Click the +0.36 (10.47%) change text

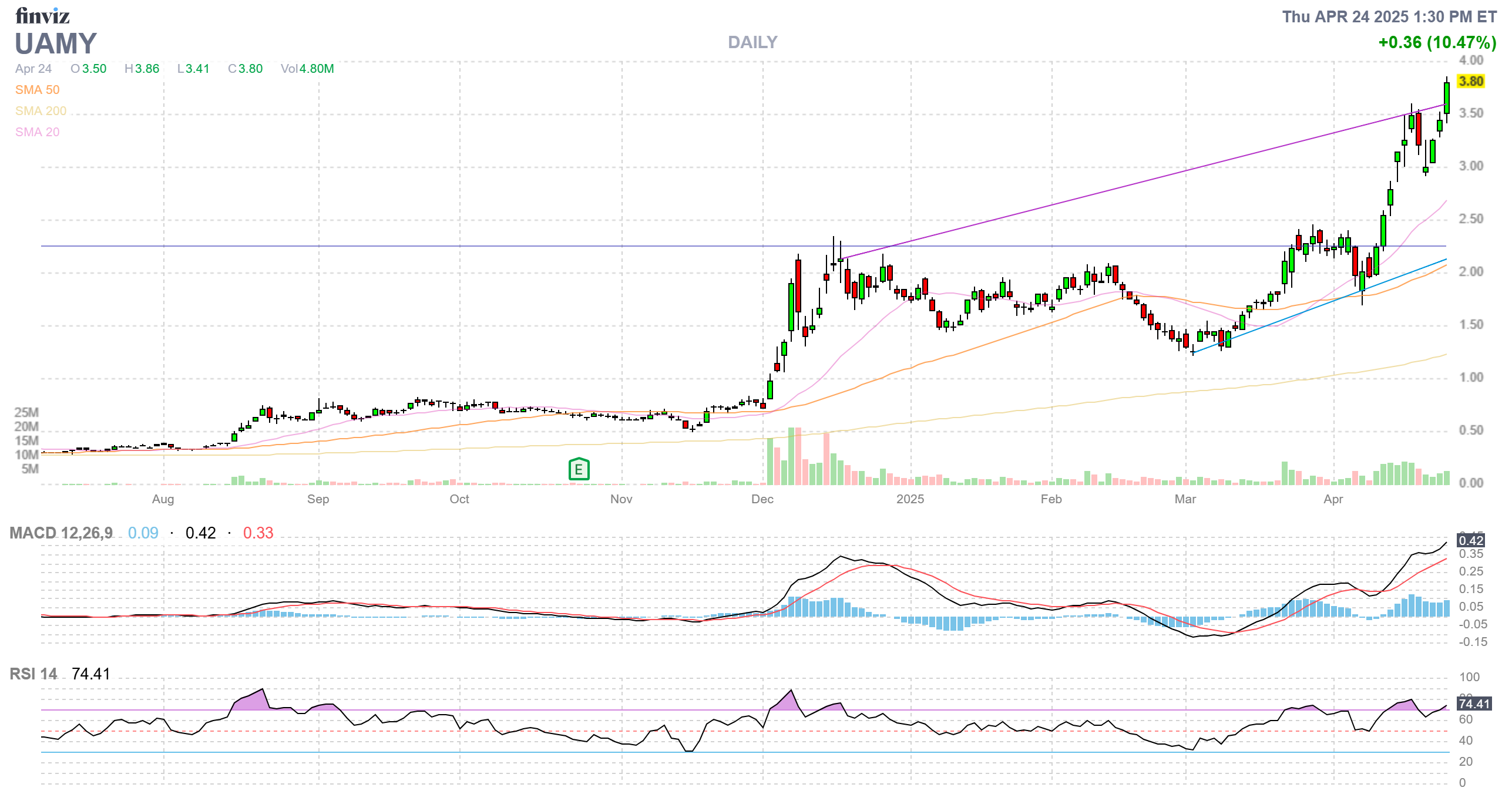pyautogui.click(x=1437, y=42)
